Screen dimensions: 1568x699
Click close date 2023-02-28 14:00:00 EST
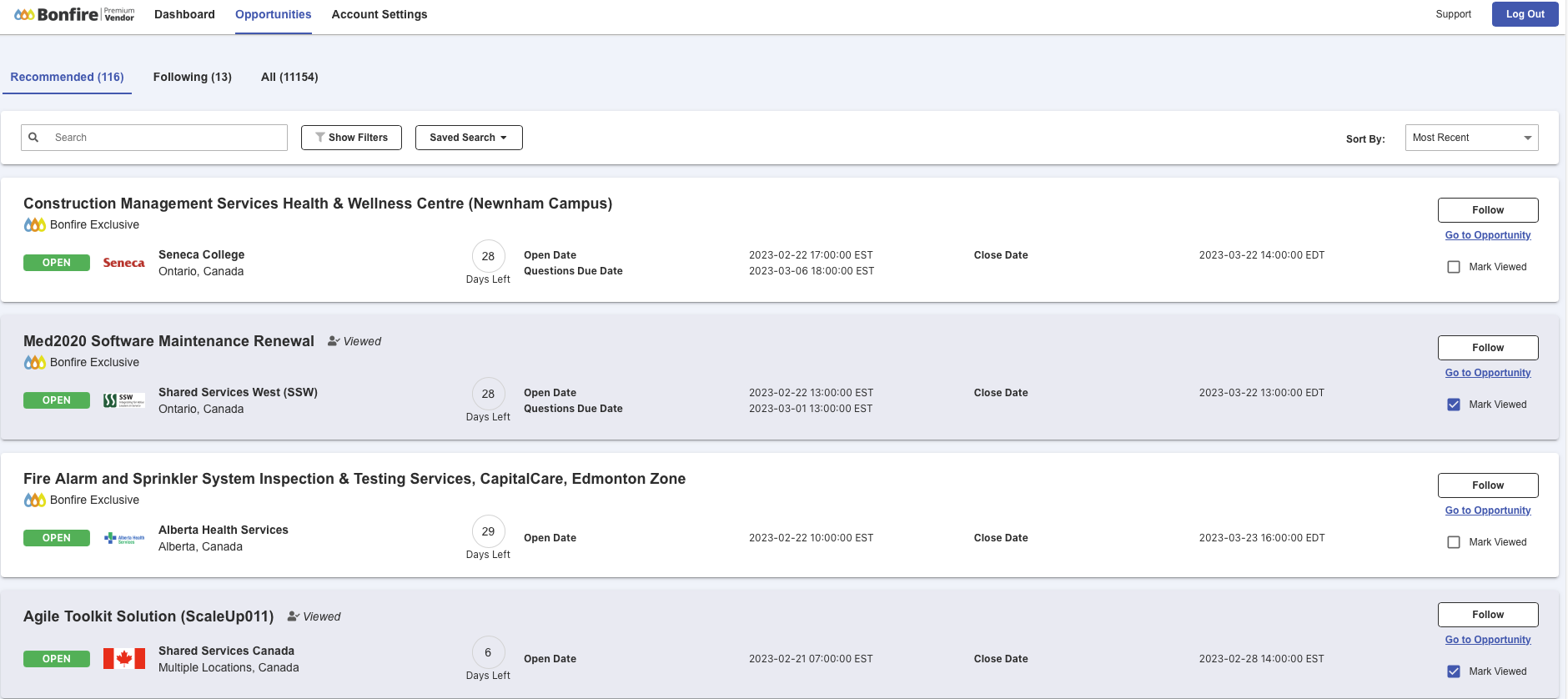tap(1262, 659)
